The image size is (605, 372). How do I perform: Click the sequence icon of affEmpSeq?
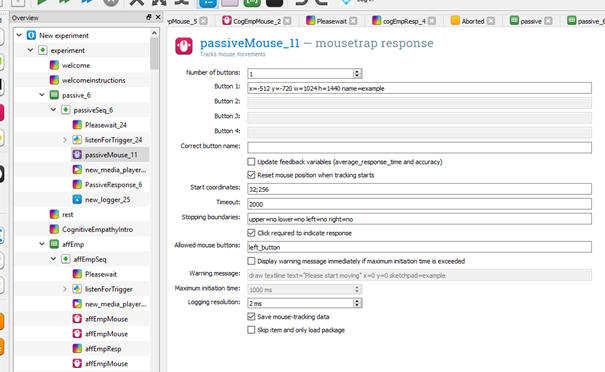point(66,259)
